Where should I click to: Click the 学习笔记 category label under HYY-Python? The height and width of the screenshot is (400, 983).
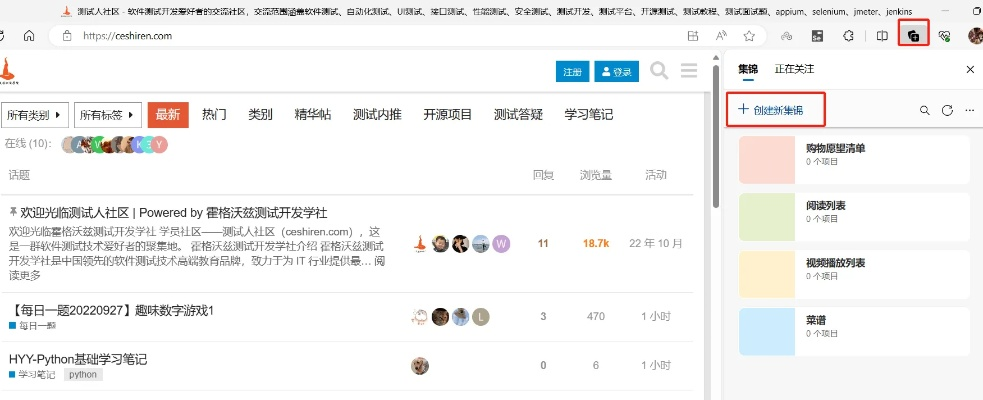[32, 374]
